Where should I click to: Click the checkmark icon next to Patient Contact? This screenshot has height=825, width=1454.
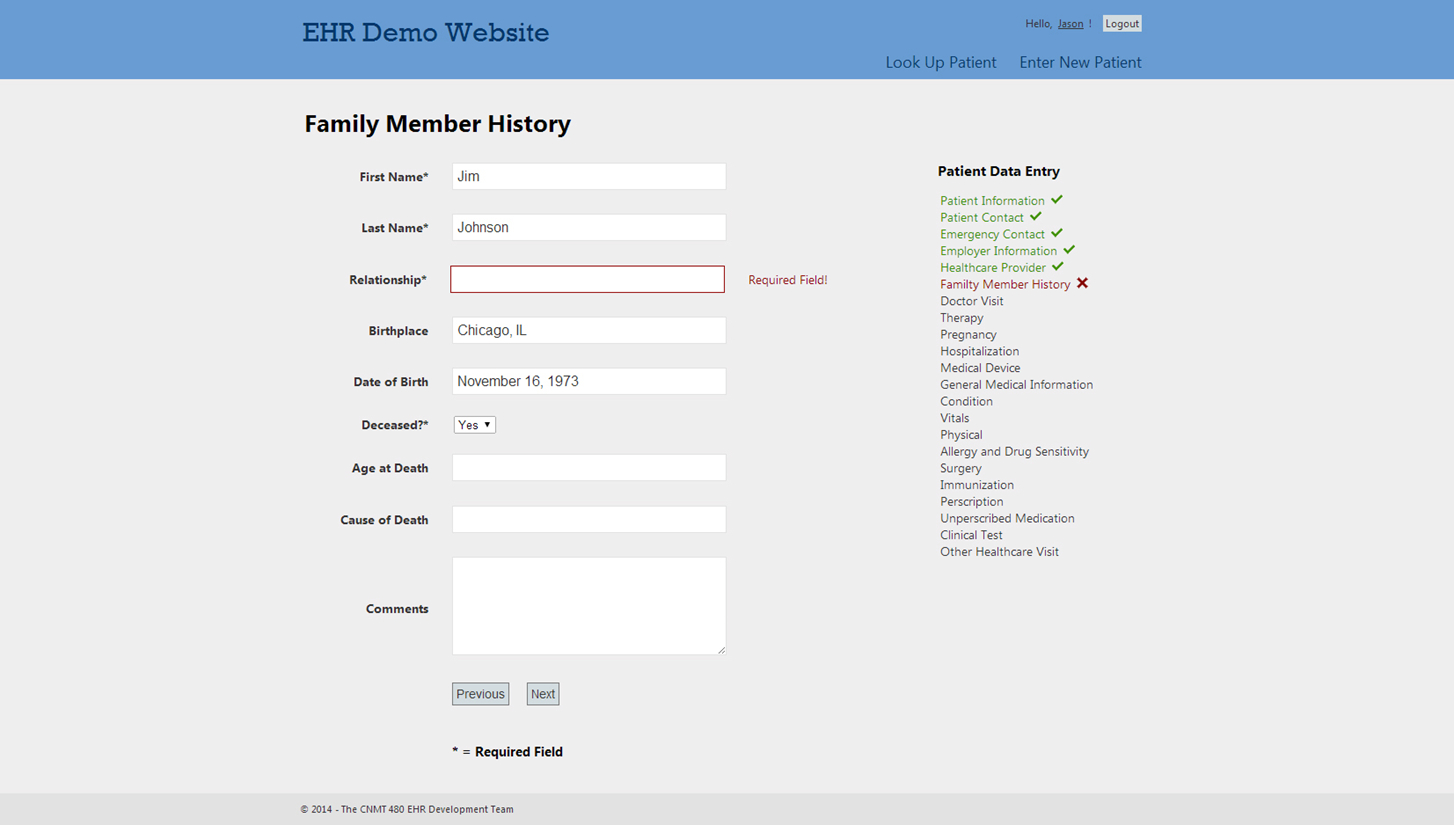1036,216
